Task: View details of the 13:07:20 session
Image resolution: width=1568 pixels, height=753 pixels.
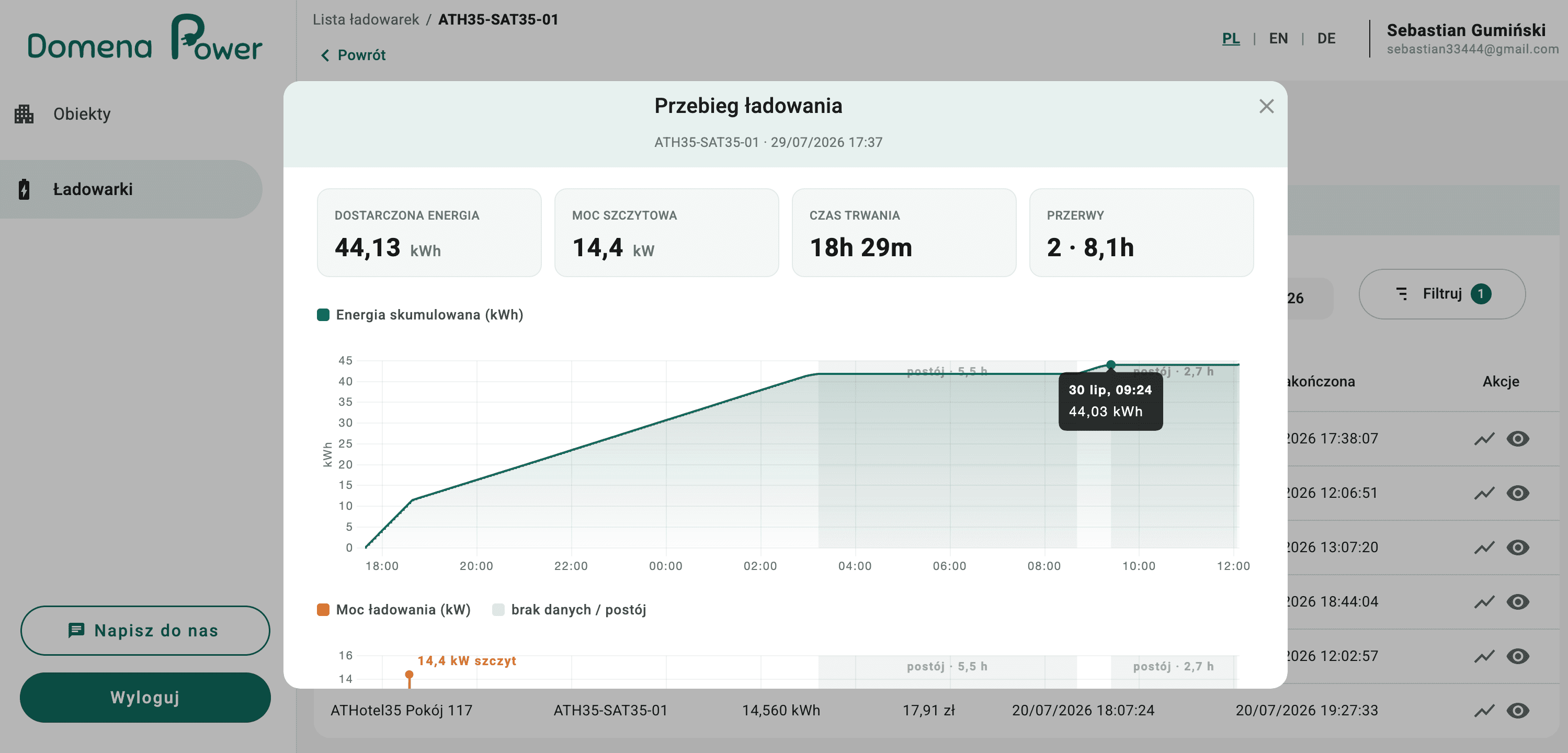Action: coord(1518,547)
